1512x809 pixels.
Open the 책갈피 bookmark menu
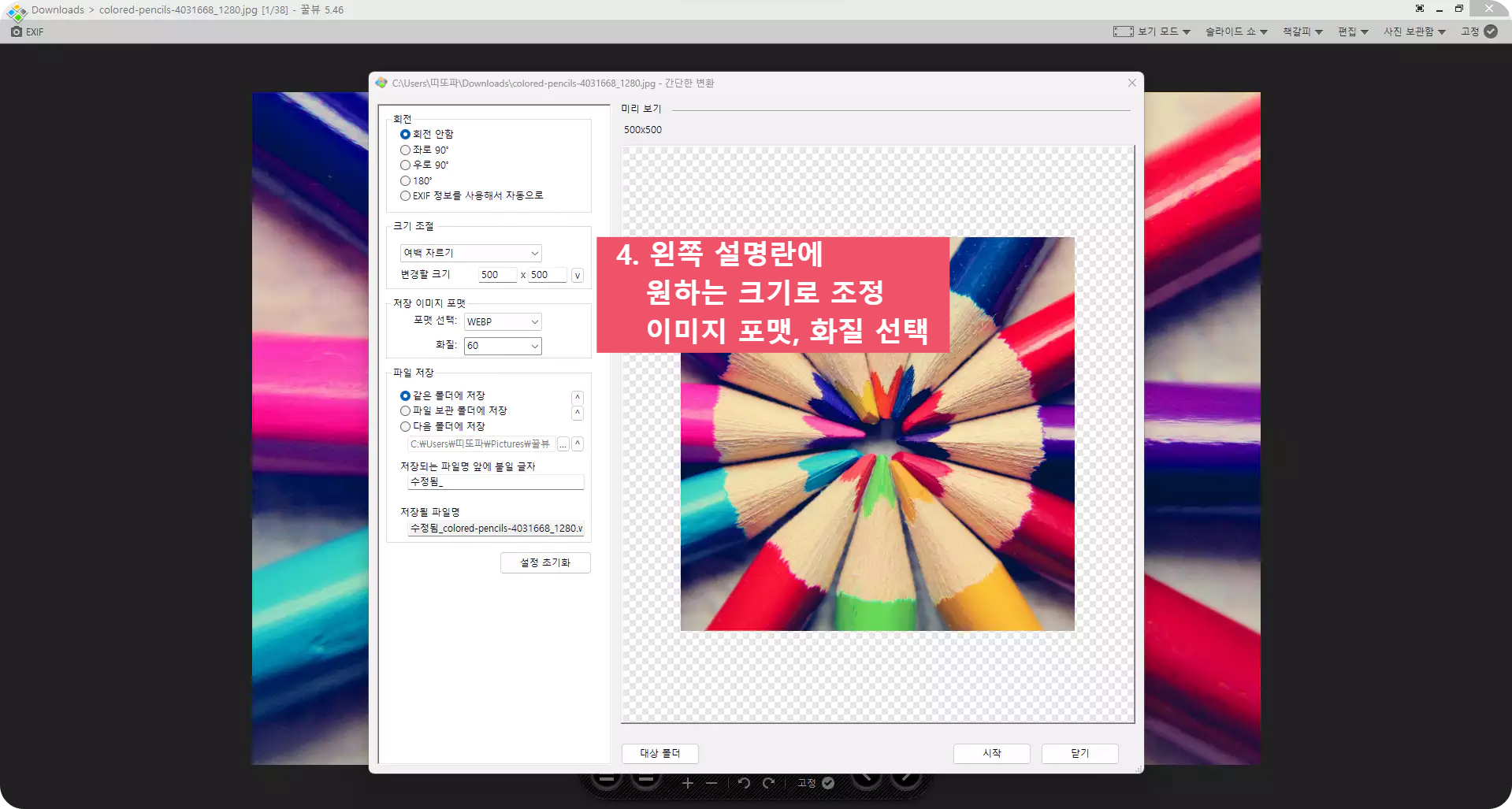1298,32
